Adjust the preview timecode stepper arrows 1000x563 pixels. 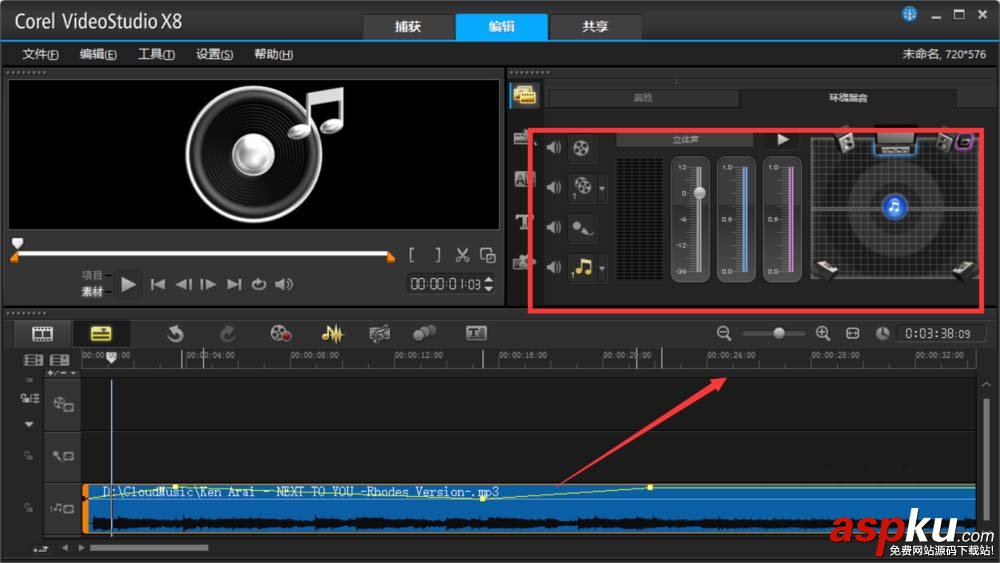(x=489, y=284)
